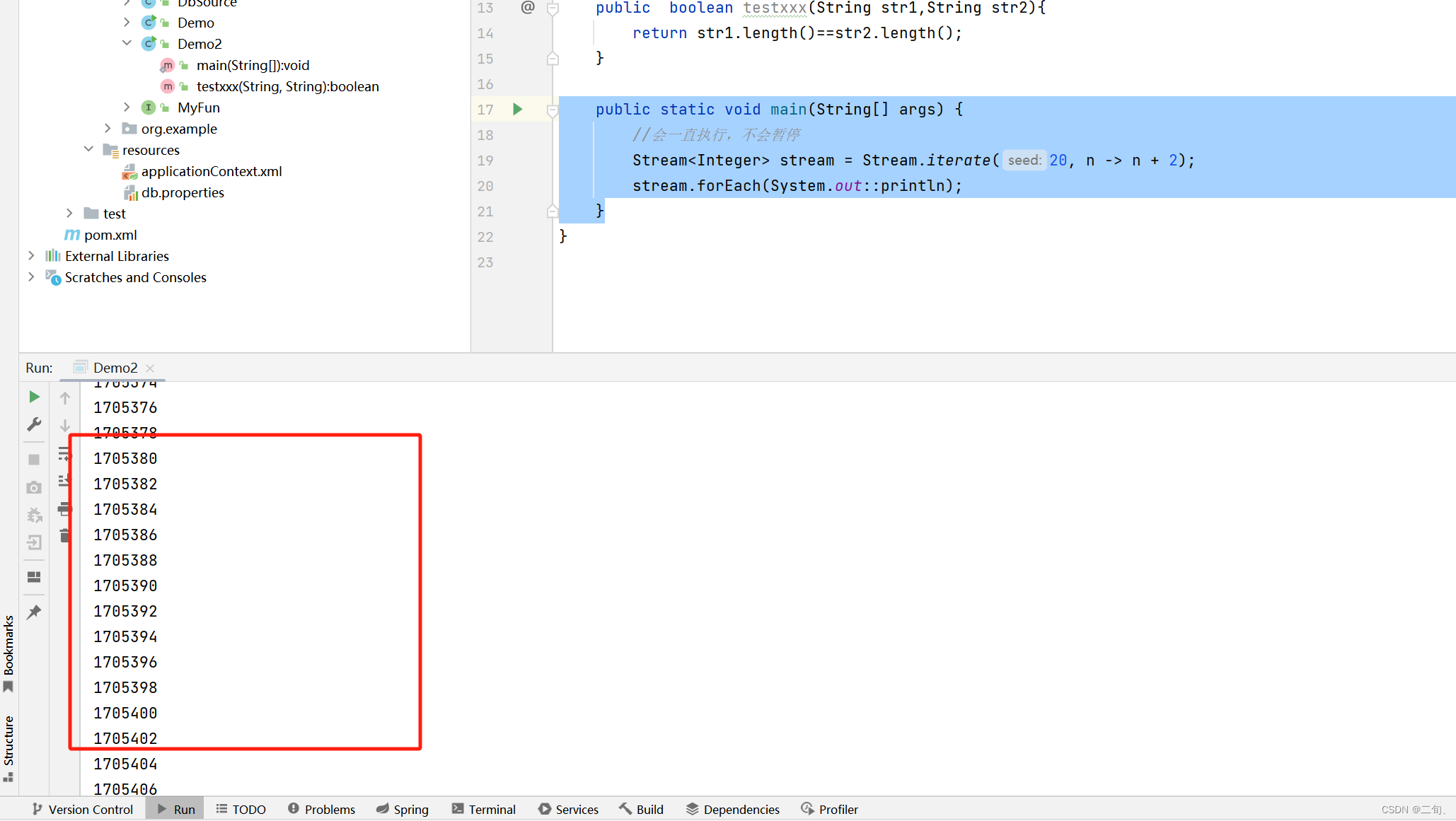Image resolution: width=1456 pixels, height=821 pixels.
Task: Open pom.xml file
Action: [x=110, y=235]
